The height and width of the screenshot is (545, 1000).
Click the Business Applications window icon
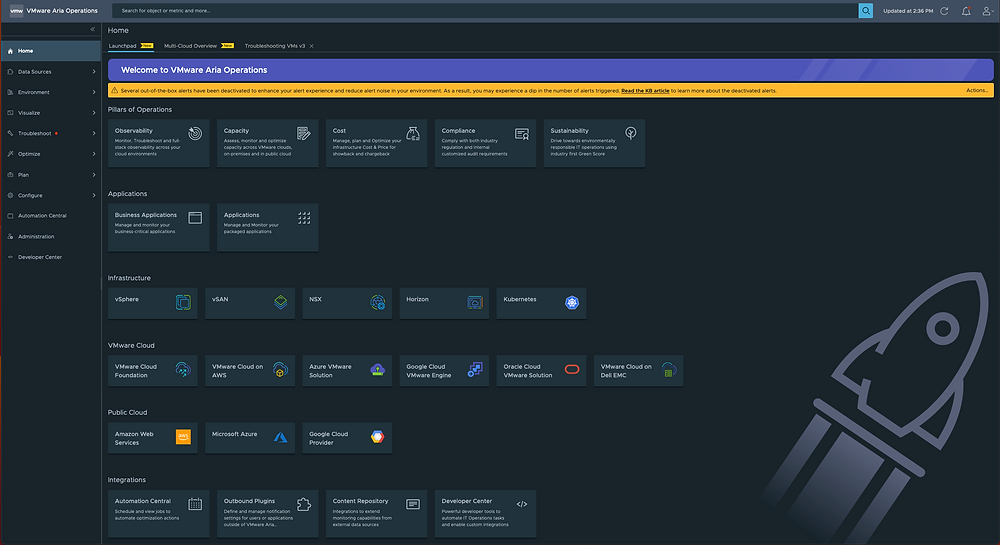pos(195,218)
